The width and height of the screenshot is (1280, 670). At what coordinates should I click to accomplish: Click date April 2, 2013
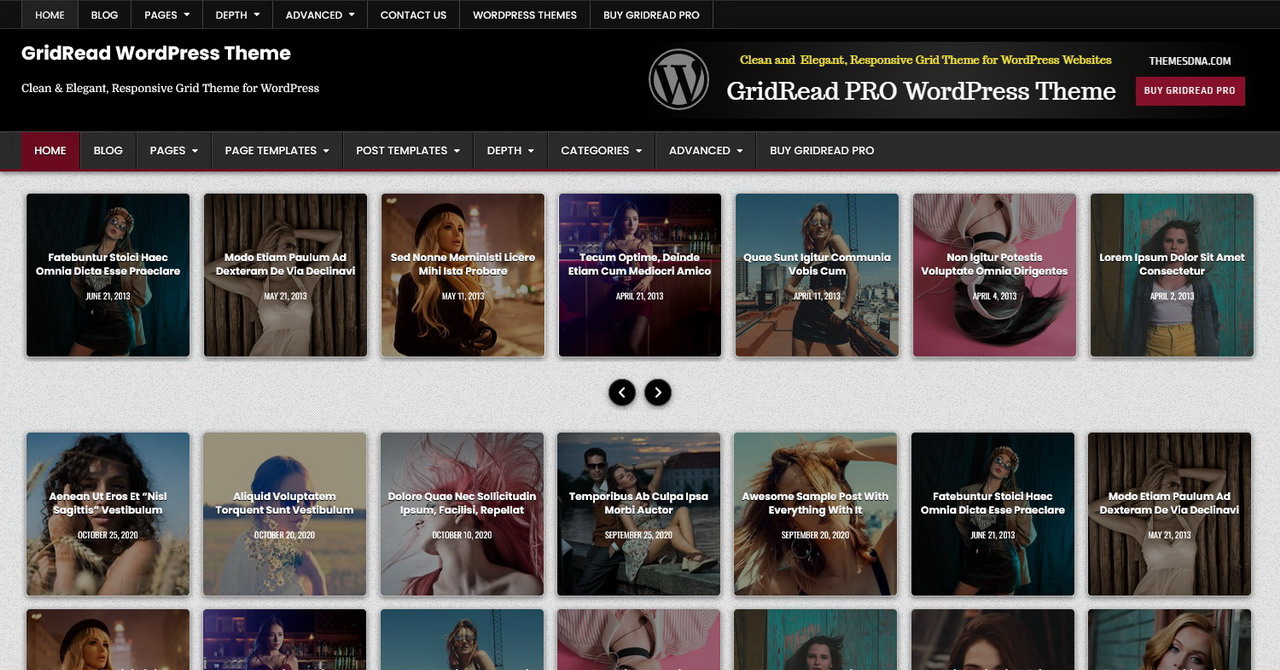click(1172, 296)
